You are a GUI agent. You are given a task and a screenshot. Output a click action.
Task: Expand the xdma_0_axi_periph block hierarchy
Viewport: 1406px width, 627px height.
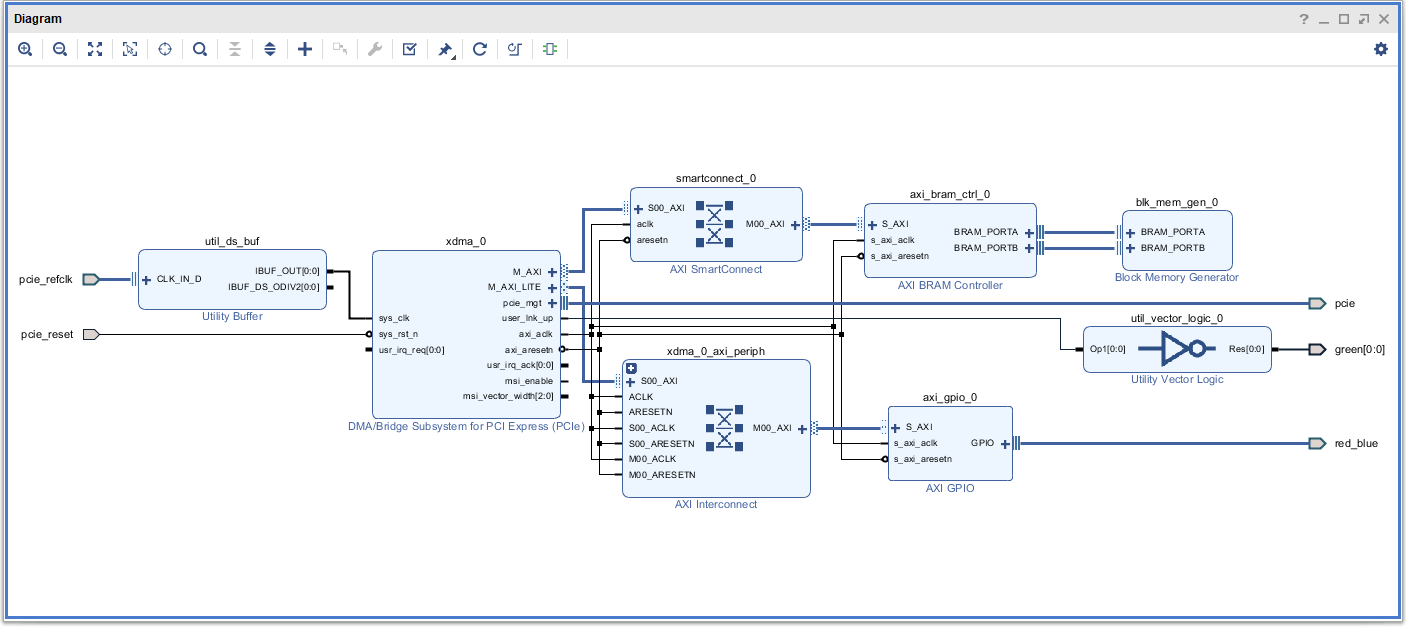[631, 368]
